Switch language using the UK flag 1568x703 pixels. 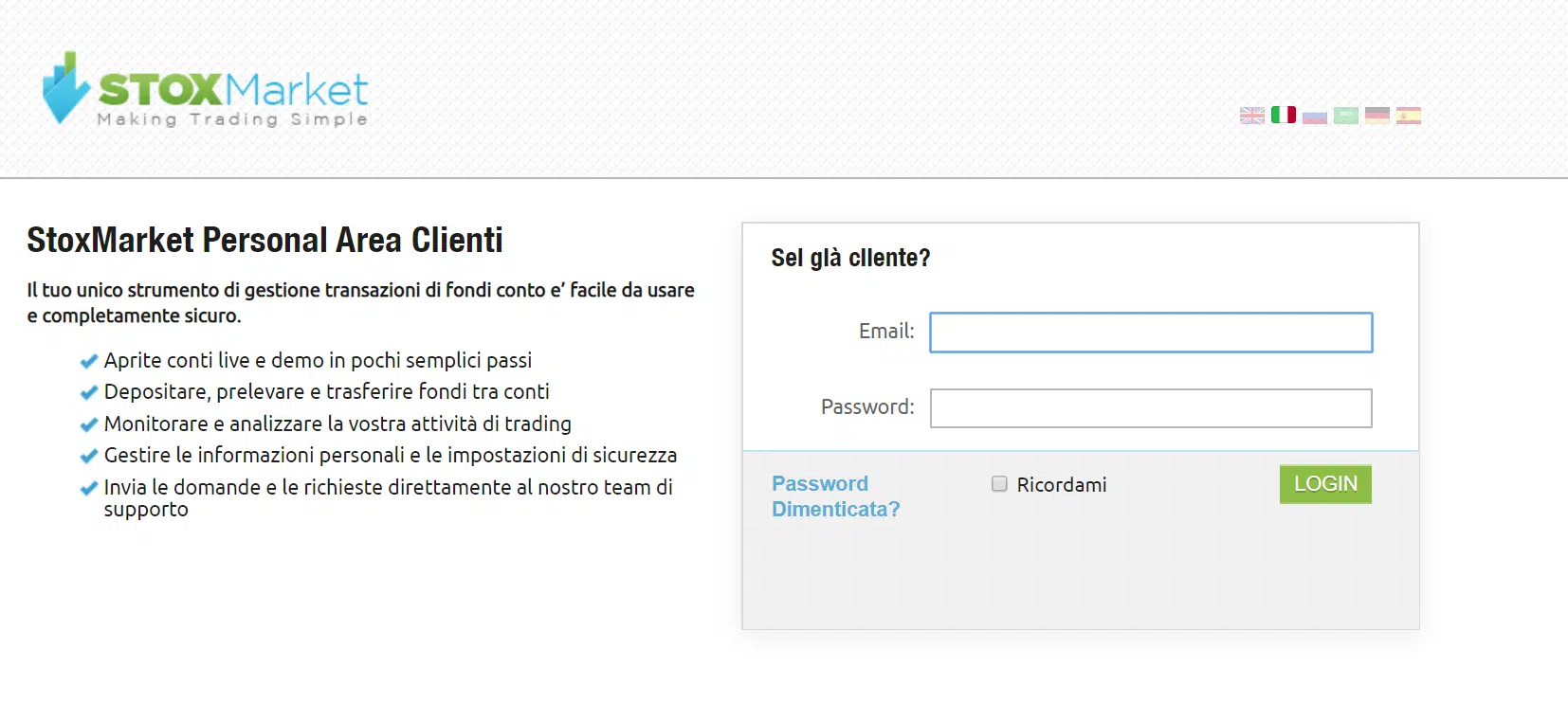pyautogui.click(x=1251, y=116)
